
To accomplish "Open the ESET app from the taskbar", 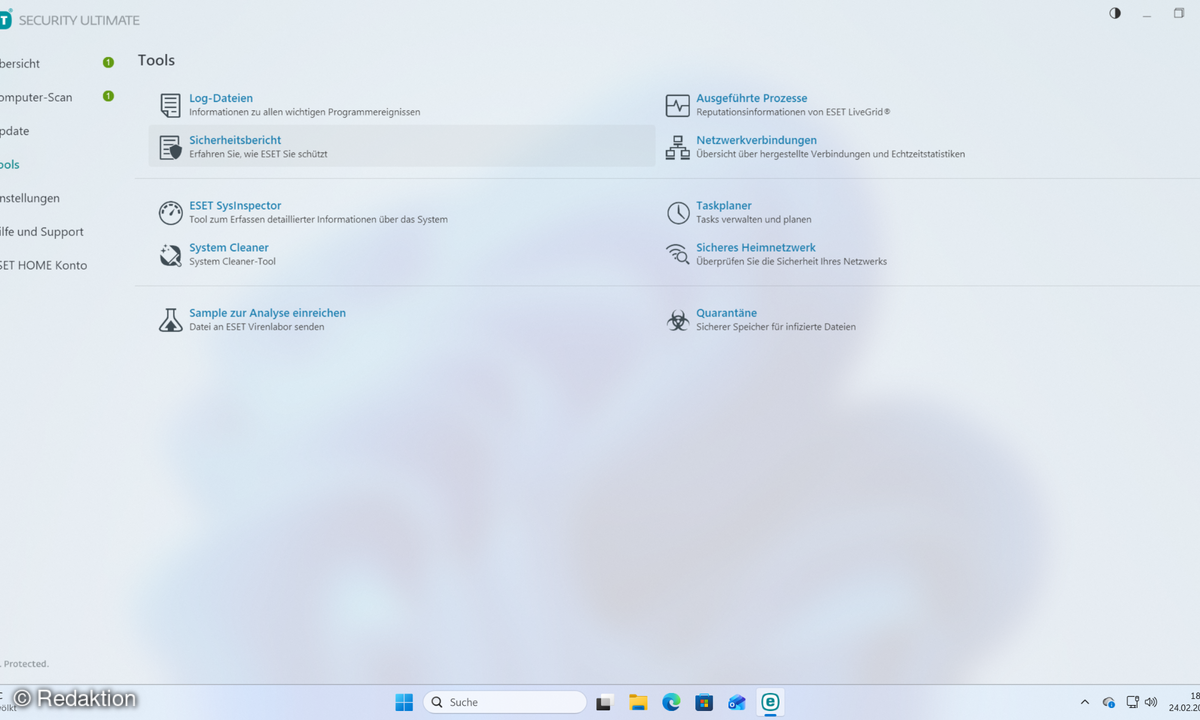I will pyautogui.click(x=770, y=702).
